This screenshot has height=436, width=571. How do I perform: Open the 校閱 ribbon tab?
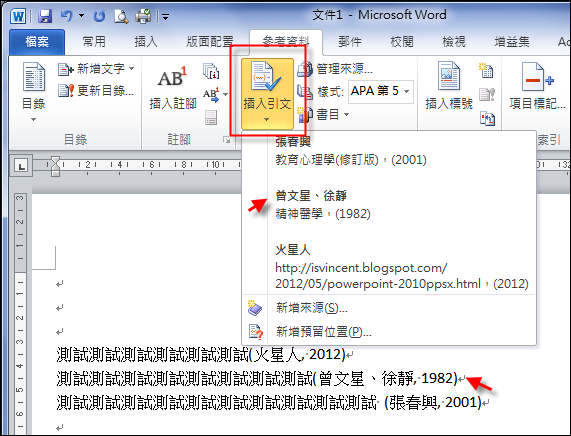(402, 42)
